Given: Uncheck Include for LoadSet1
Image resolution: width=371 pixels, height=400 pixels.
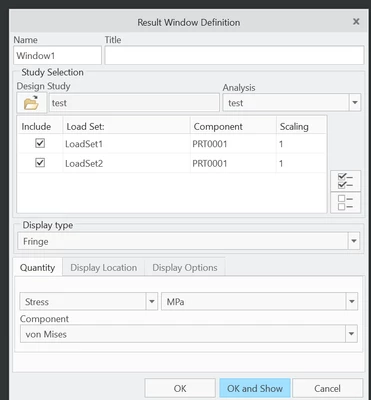Looking at the screenshot, I should click(40, 143).
